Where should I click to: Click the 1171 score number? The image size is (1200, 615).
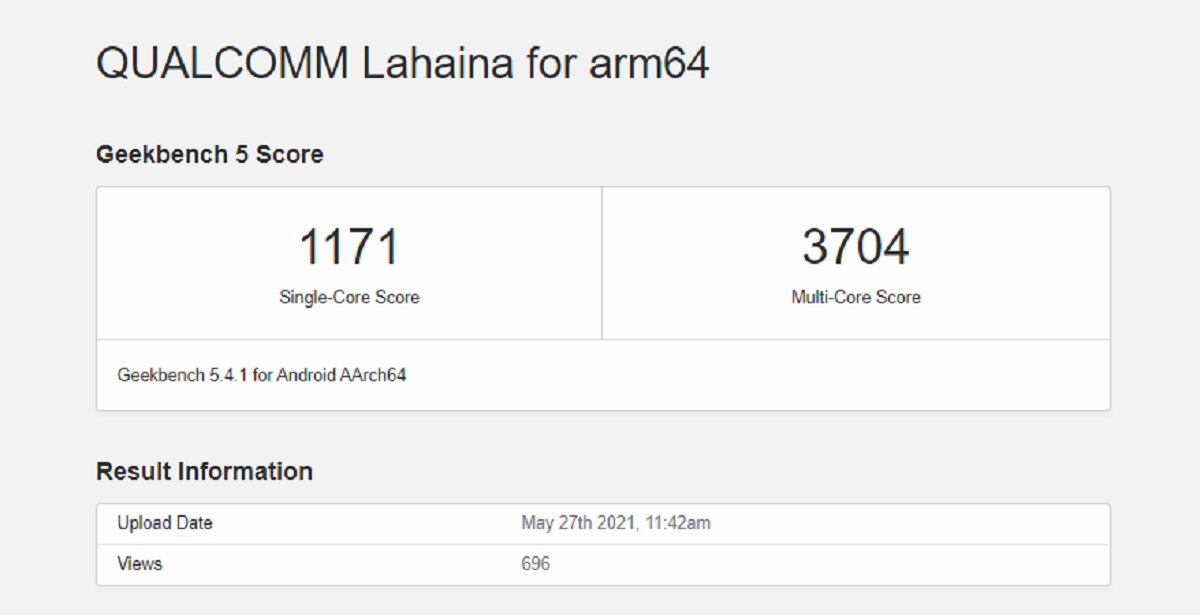point(349,247)
